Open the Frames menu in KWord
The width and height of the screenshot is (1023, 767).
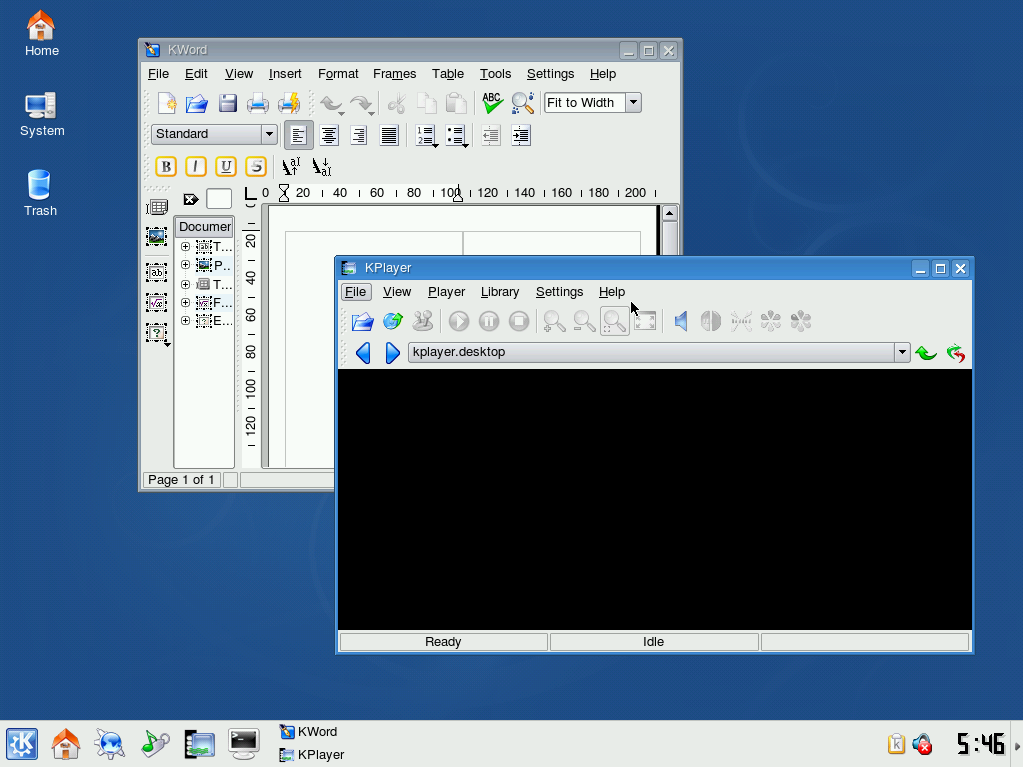coord(394,74)
